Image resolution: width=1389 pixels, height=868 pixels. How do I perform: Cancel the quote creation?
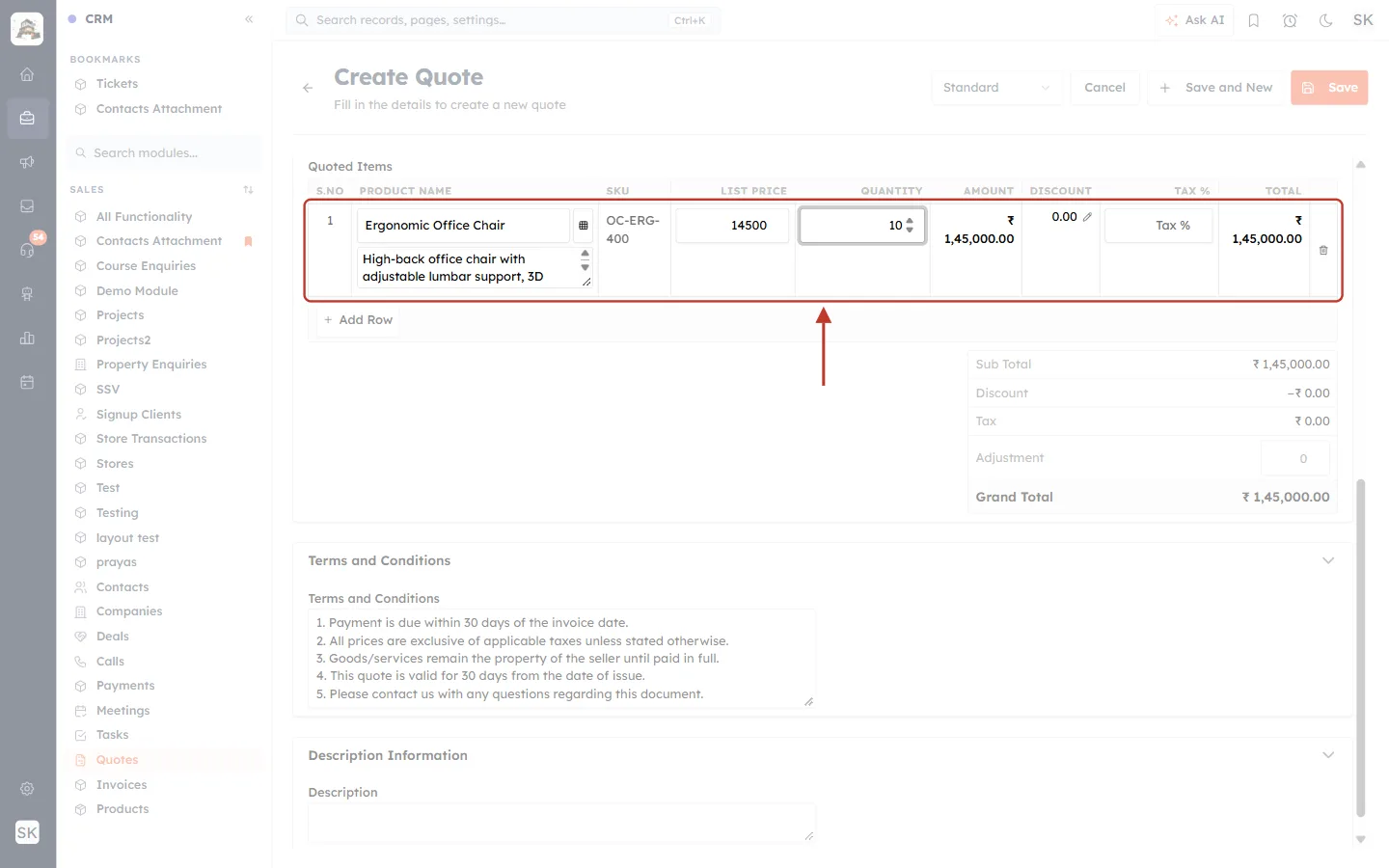(x=1104, y=88)
